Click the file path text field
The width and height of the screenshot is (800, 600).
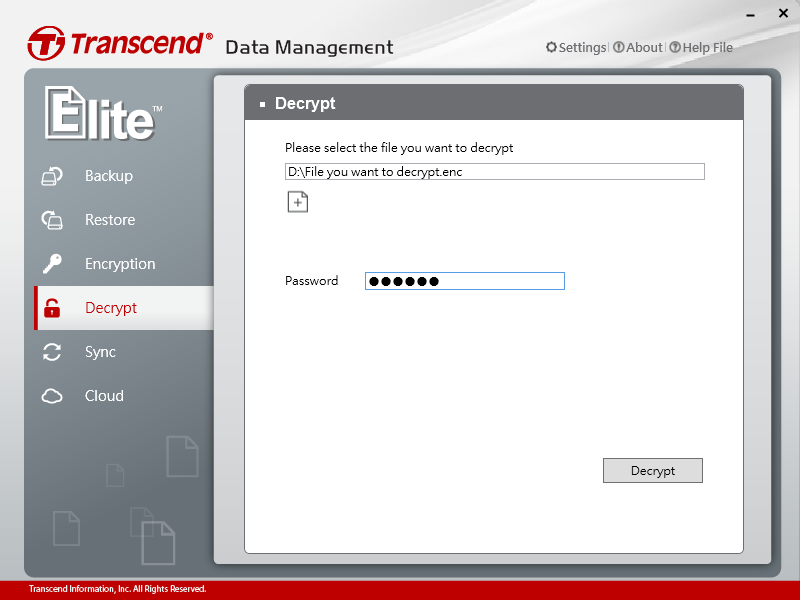click(x=494, y=172)
